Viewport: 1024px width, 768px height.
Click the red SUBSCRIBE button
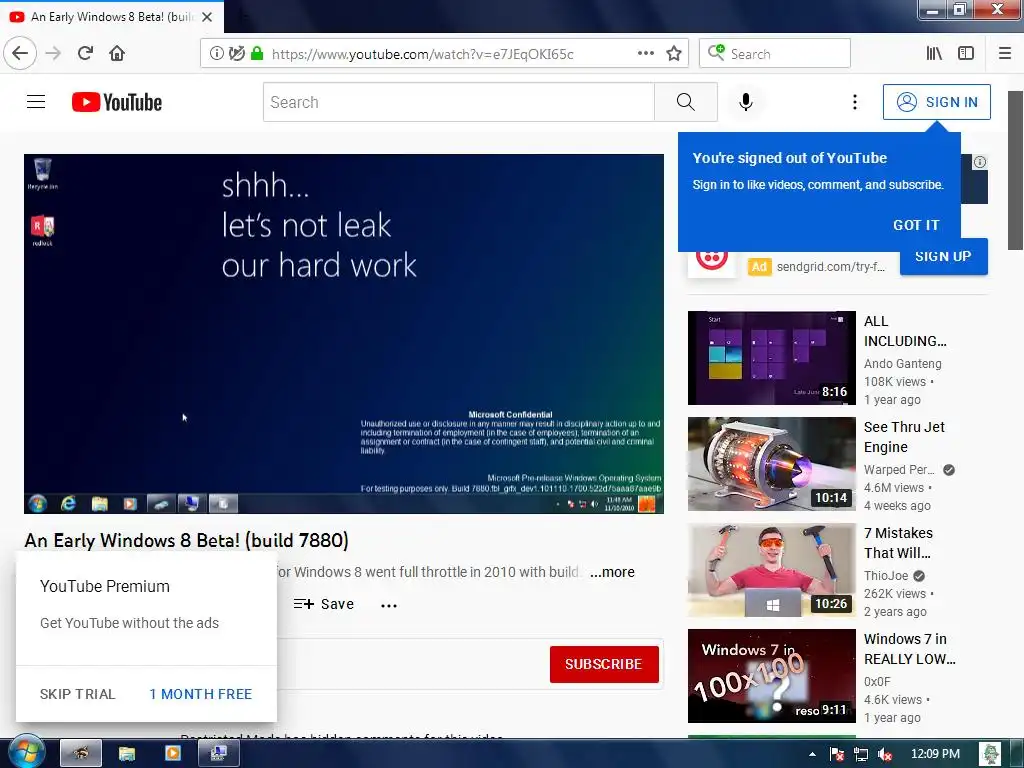pyautogui.click(x=604, y=664)
